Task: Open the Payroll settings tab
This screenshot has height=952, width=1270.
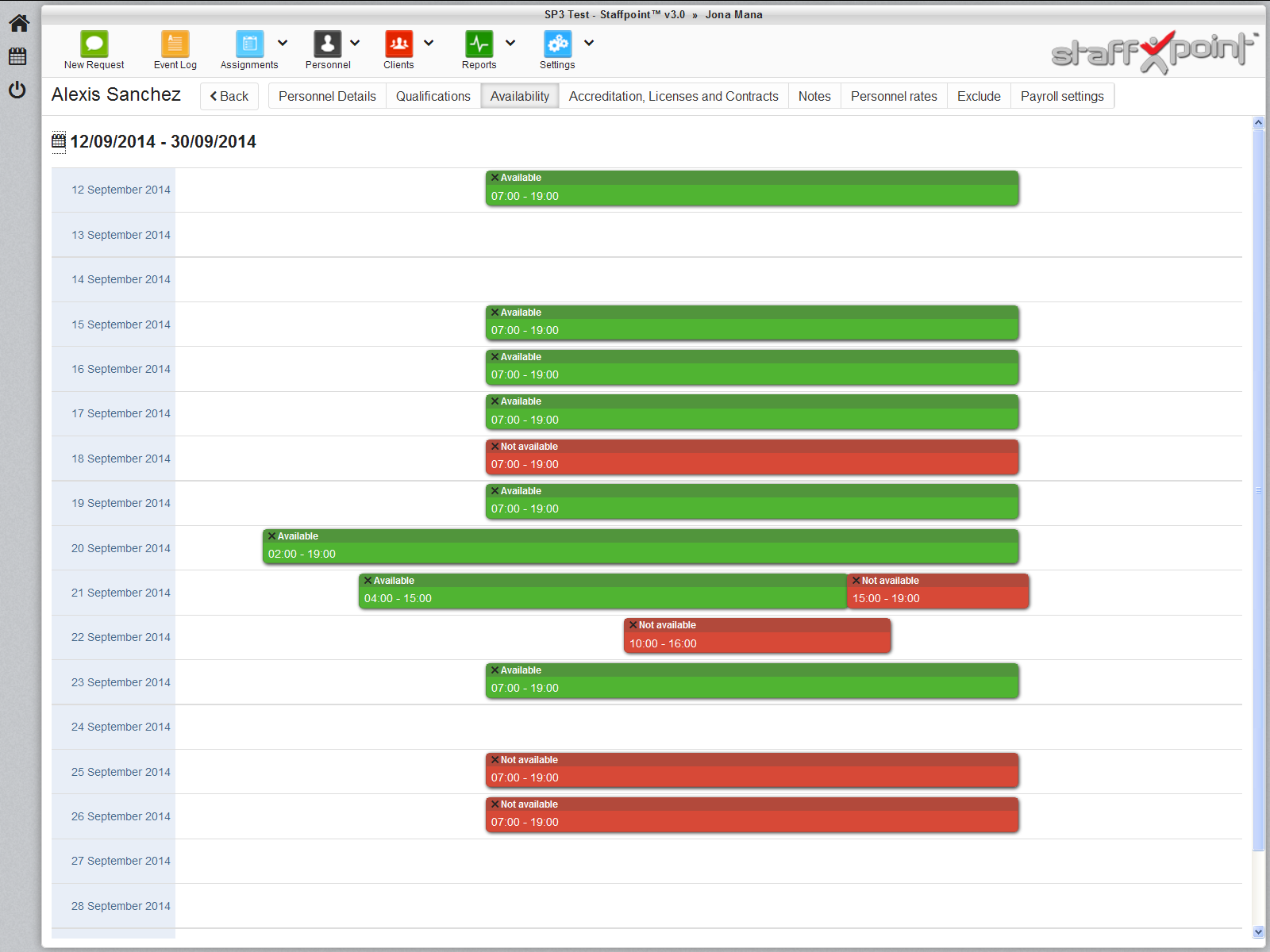Action: click(1061, 96)
